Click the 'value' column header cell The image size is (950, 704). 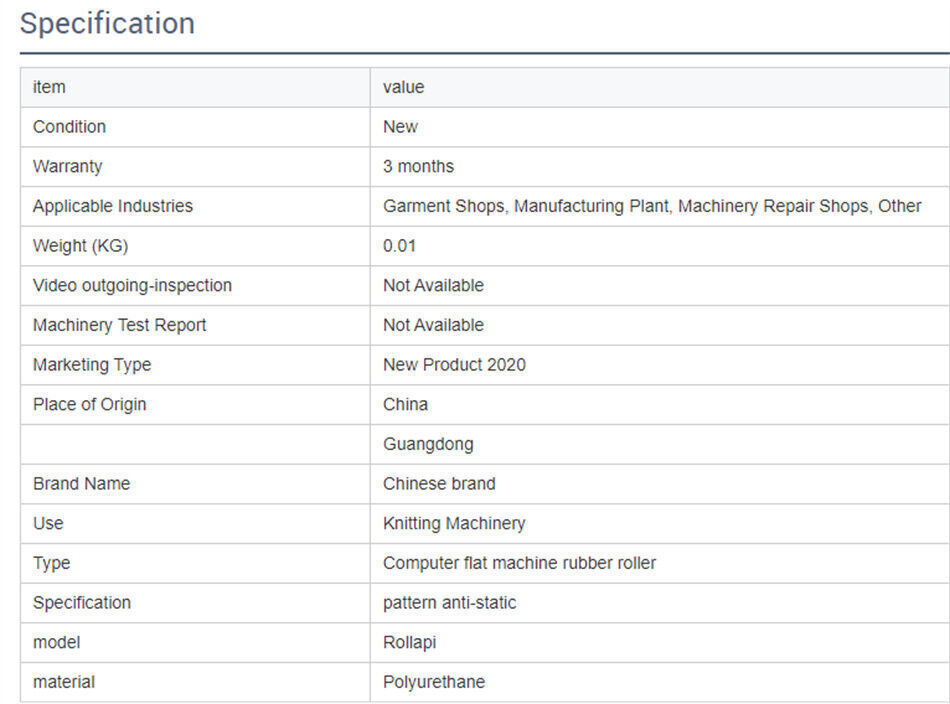(403, 87)
